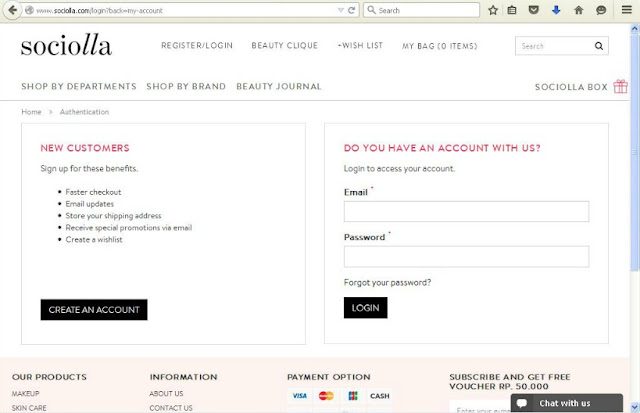The image size is (640, 413).
Task: Open the downloads arrow icon
Action: click(556, 10)
